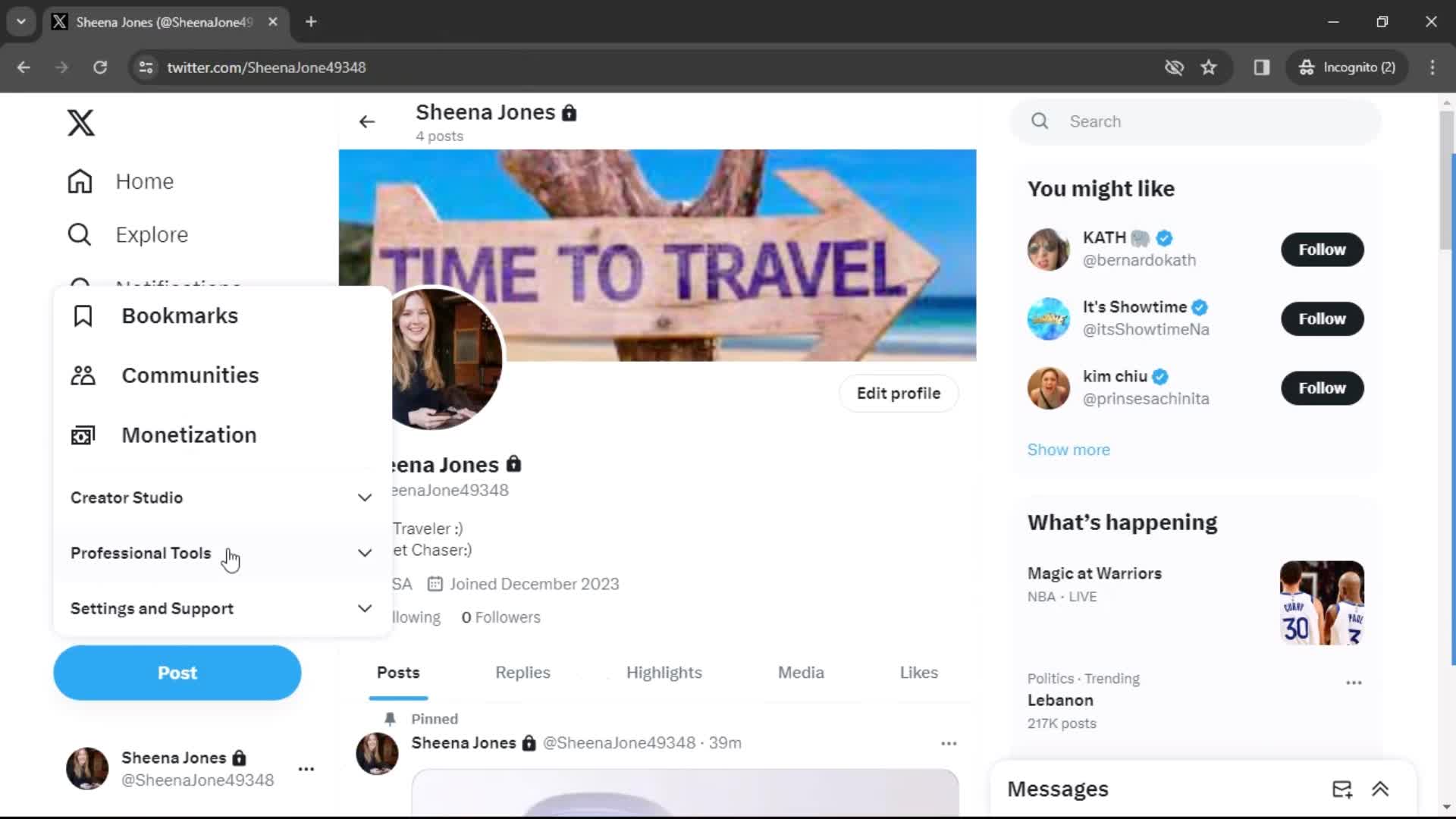1456x819 pixels.
Task: Click the blue Post button
Action: pos(177,673)
